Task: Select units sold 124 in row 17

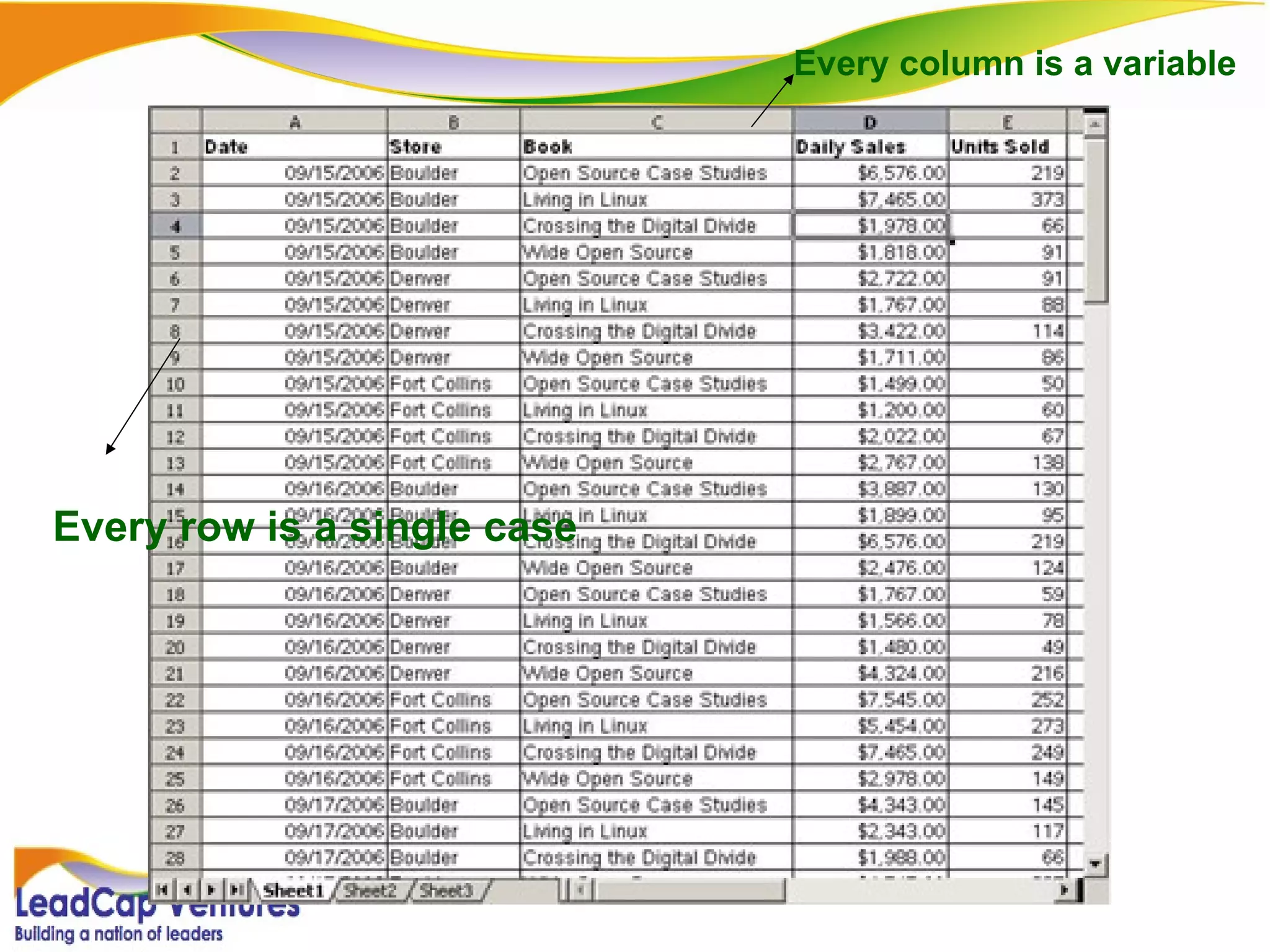Action: (x=1007, y=568)
